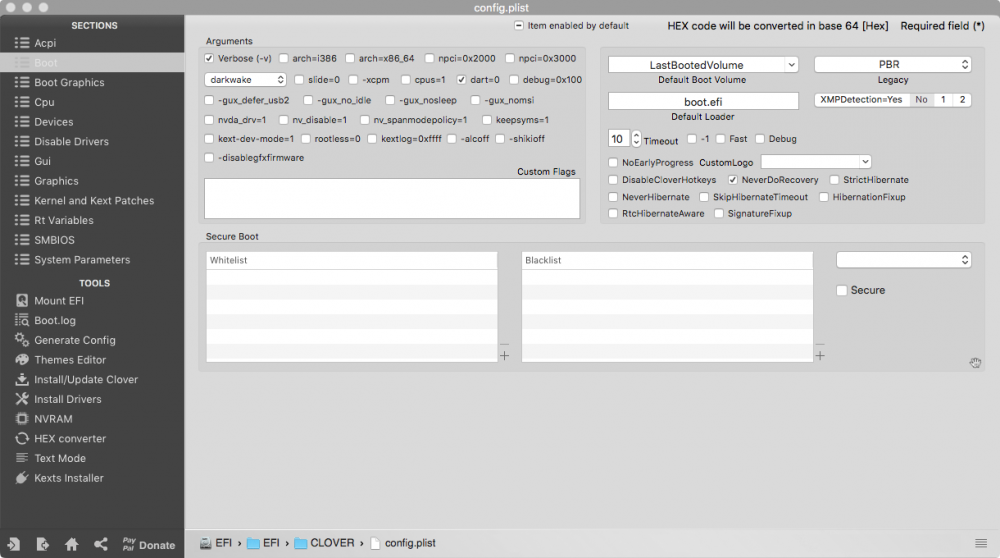The image size is (1000, 558).
Task: Disable the Verbose (-v) checkbox
Action: (209, 58)
